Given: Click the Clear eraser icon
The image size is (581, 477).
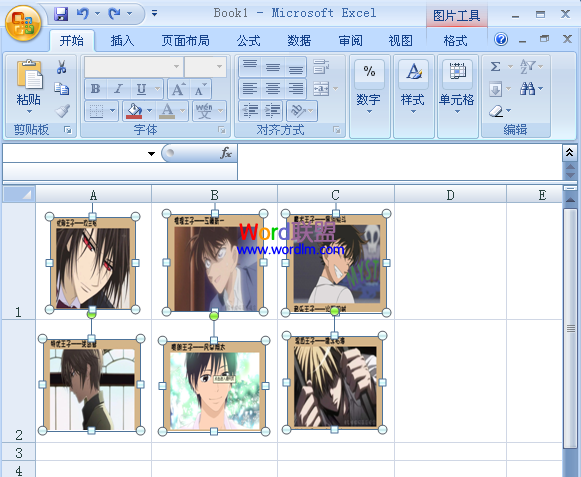Looking at the screenshot, I should point(496,111).
